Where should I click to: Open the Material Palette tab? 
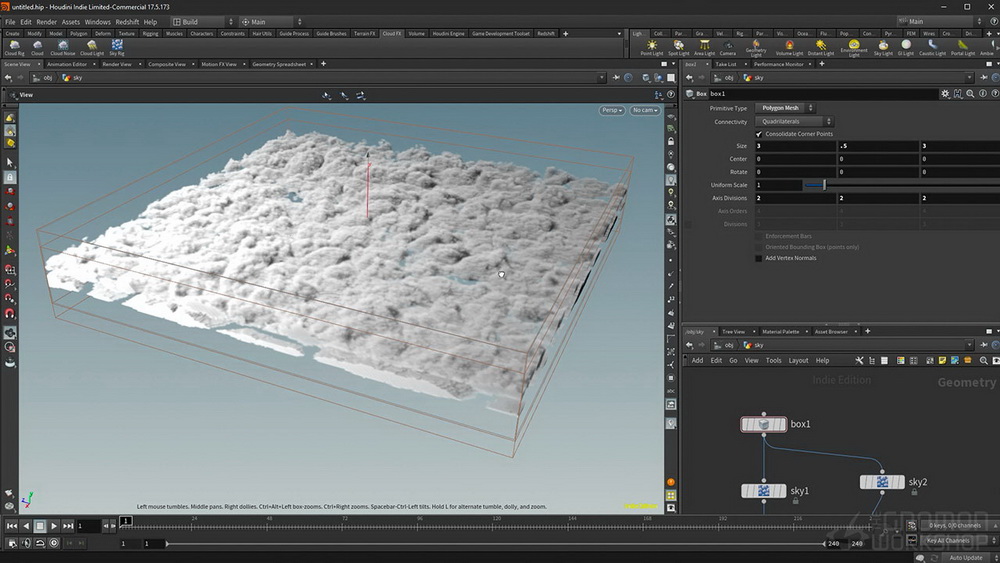(781, 332)
